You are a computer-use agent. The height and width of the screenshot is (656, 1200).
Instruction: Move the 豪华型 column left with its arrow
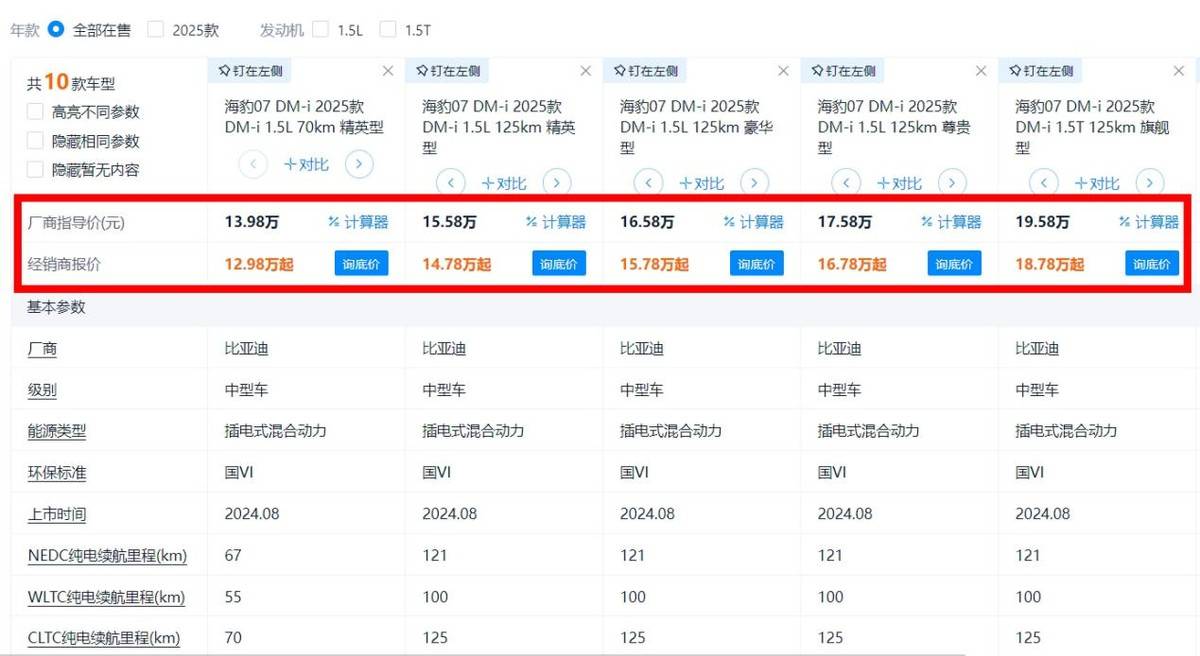[x=649, y=182]
